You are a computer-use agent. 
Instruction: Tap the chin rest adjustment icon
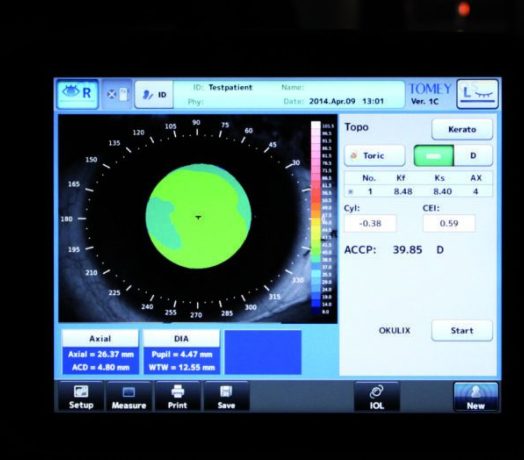[x=117, y=95]
